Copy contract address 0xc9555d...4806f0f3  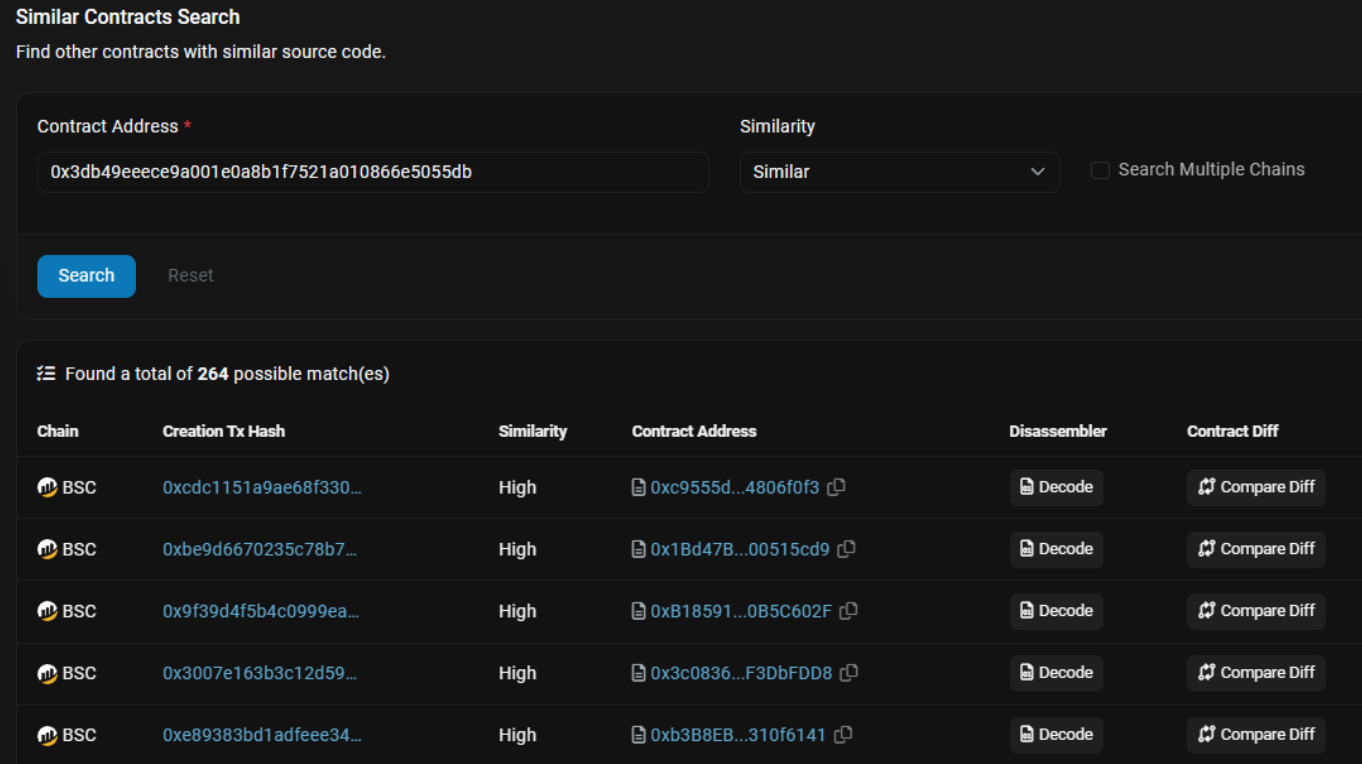tap(837, 487)
